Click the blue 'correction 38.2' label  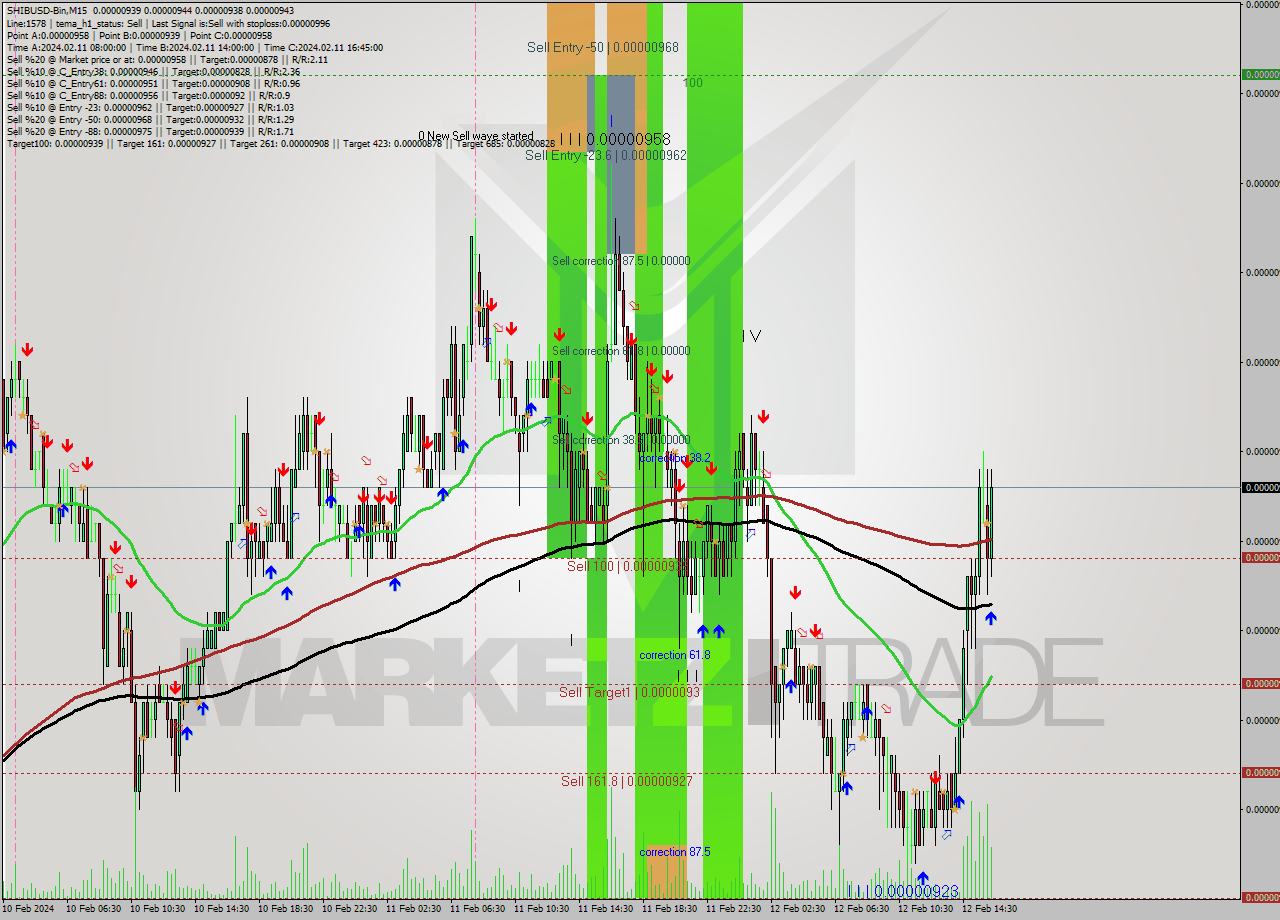675,457
